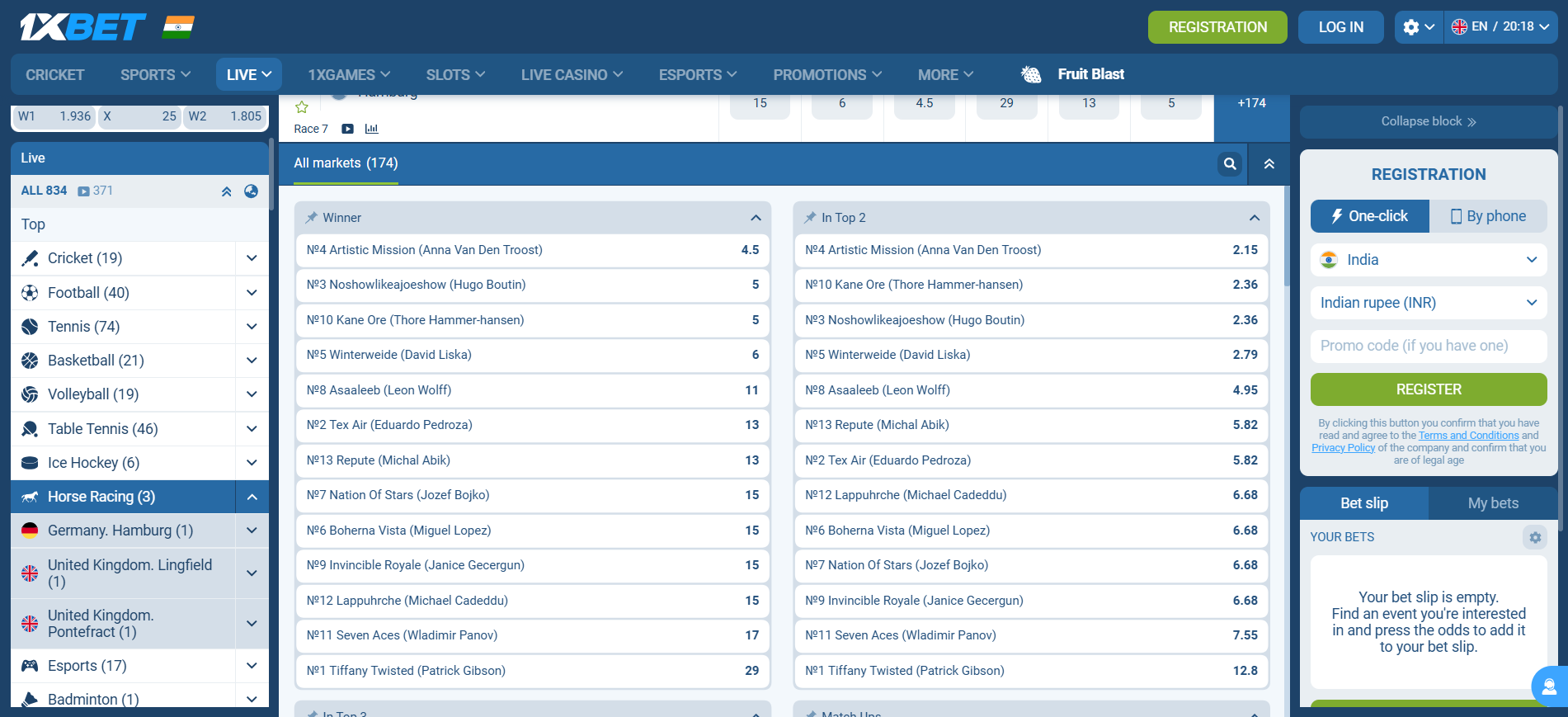This screenshot has width=1568, height=717.
Task: Open the India country dropdown
Action: coord(1428,260)
